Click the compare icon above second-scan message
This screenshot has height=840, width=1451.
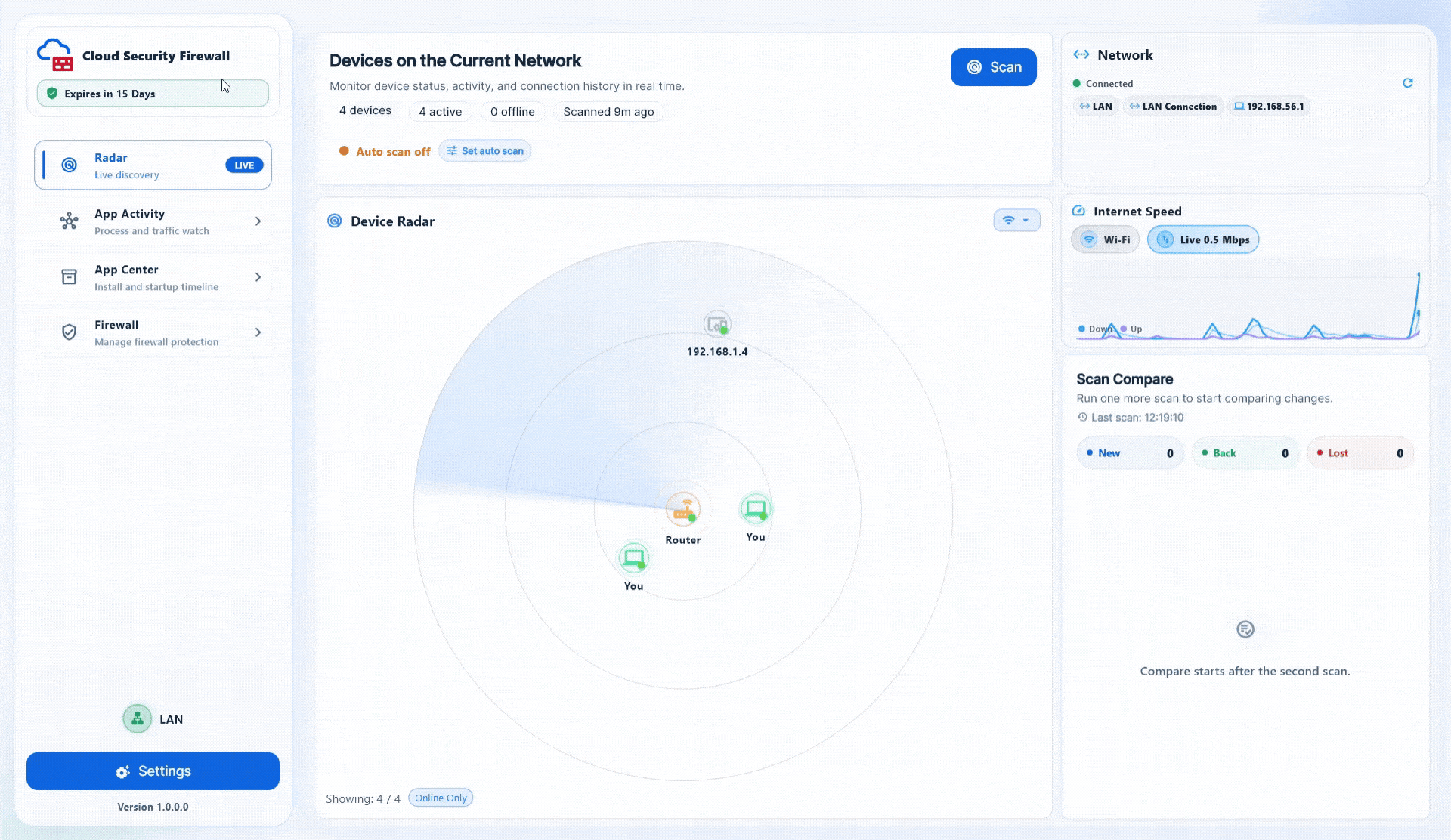point(1245,629)
